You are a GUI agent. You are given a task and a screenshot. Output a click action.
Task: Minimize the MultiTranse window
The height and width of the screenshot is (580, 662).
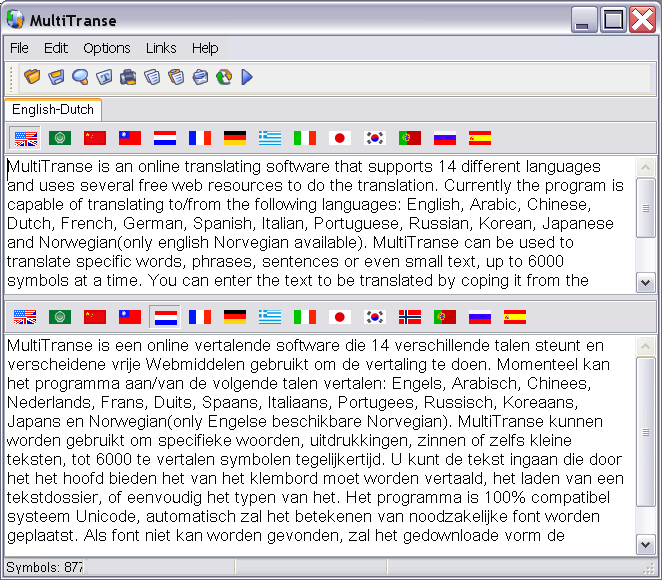(x=584, y=19)
